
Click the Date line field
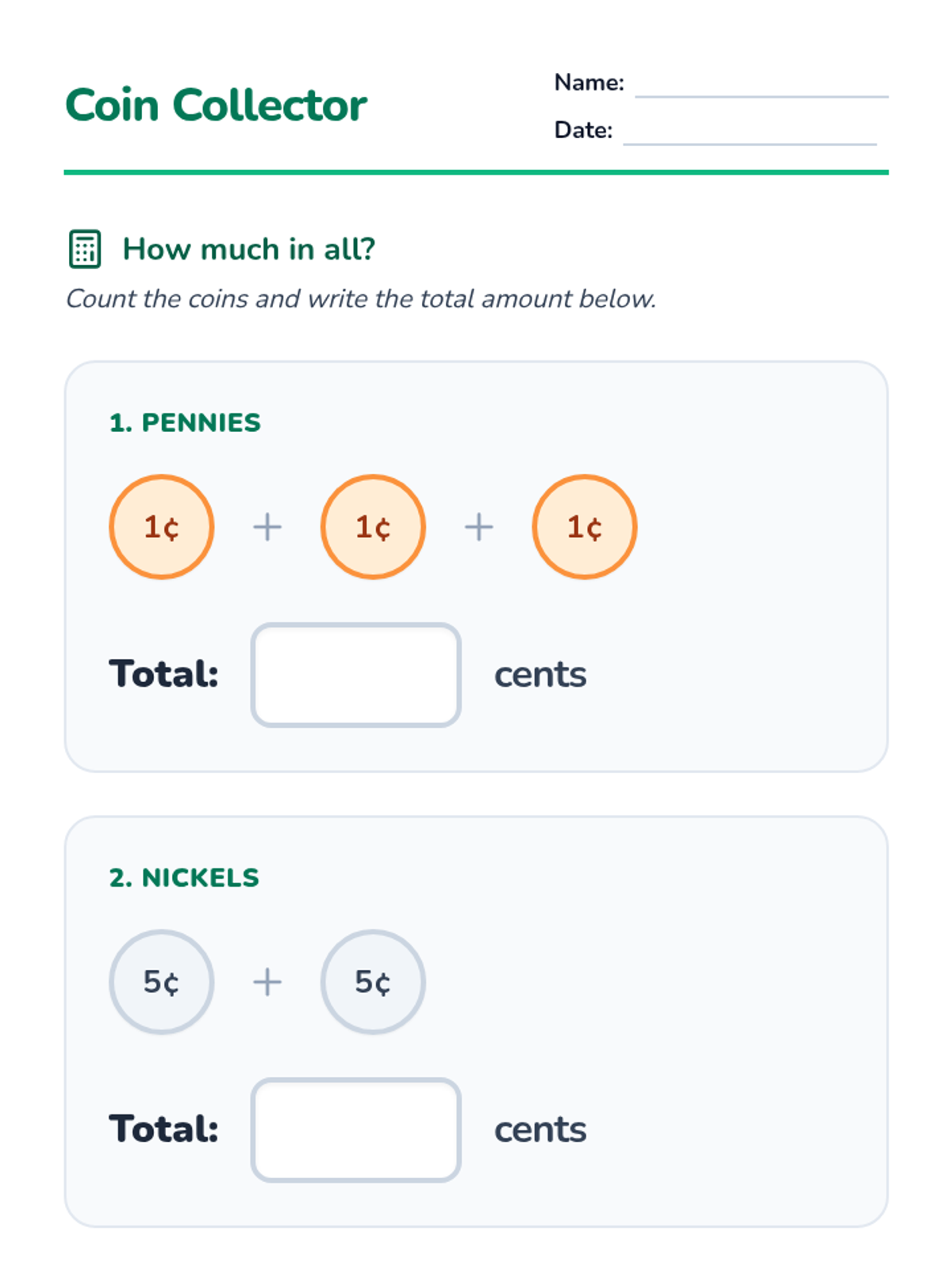click(750, 133)
